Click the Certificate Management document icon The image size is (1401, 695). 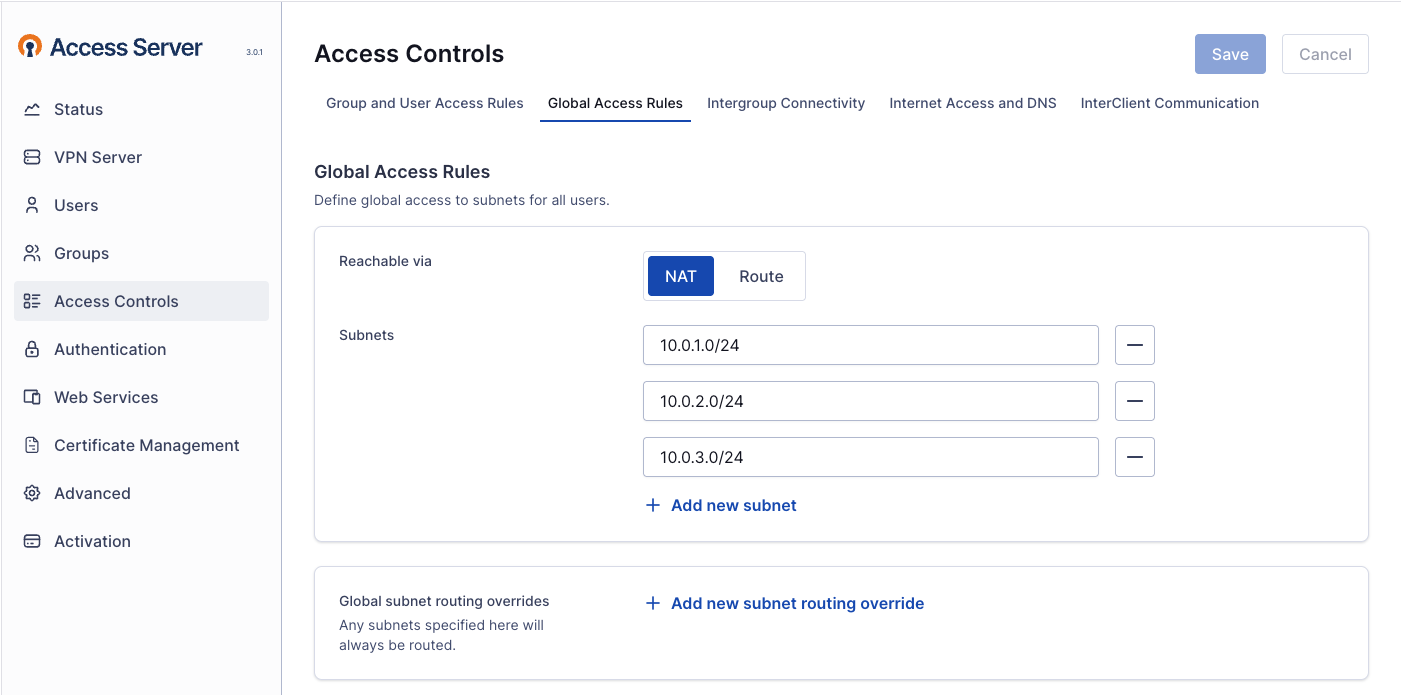click(32, 445)
